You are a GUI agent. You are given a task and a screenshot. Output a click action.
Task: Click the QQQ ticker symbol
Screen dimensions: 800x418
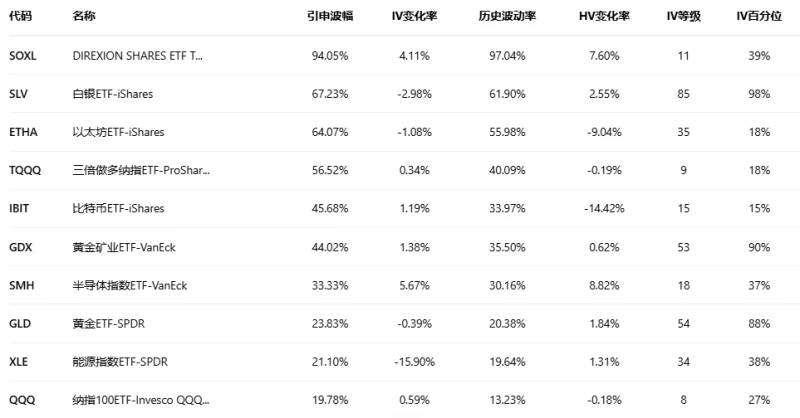coord(21,400)
